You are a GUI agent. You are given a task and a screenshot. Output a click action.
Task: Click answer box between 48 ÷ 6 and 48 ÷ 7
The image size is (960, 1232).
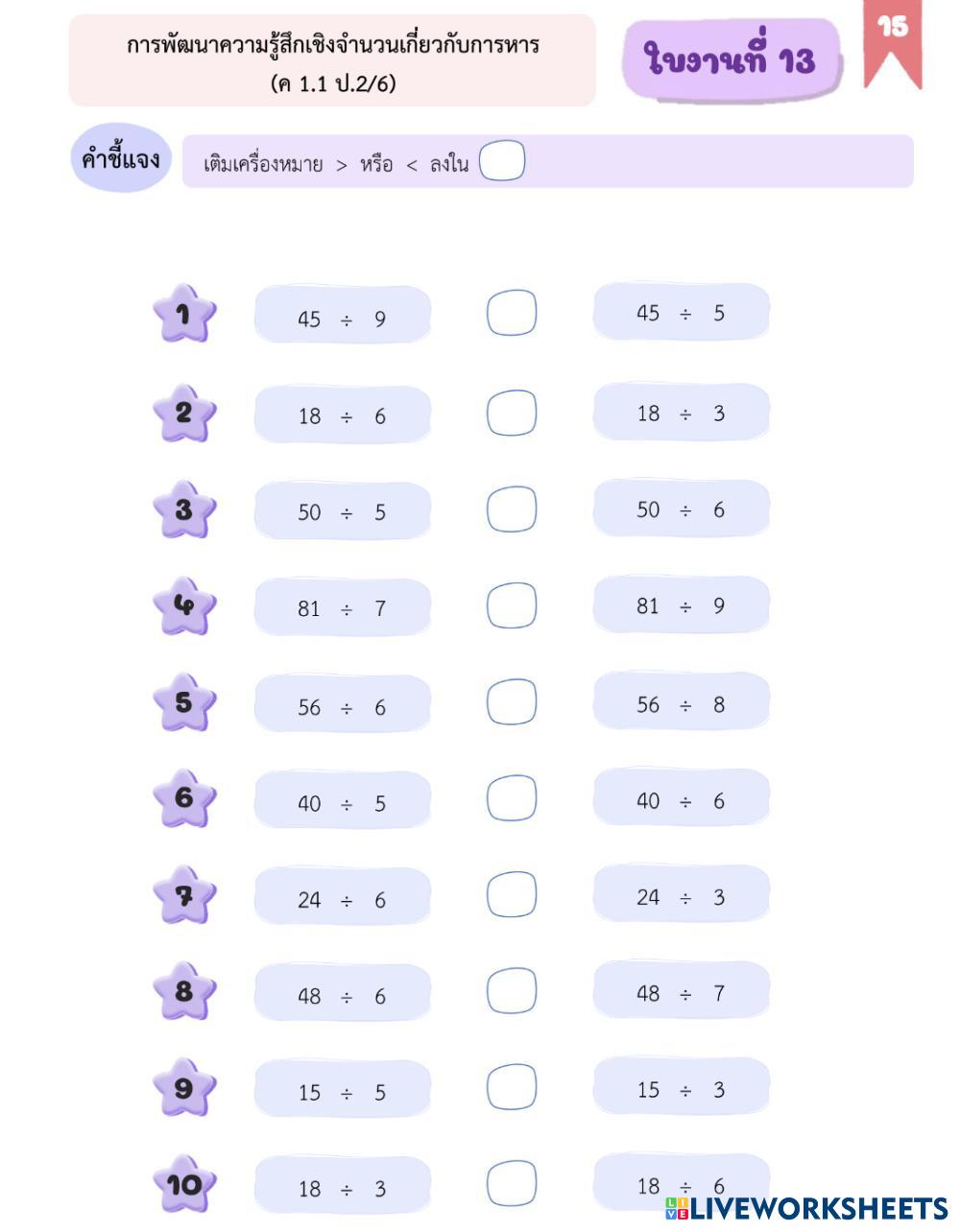click(x=511, y=991)
